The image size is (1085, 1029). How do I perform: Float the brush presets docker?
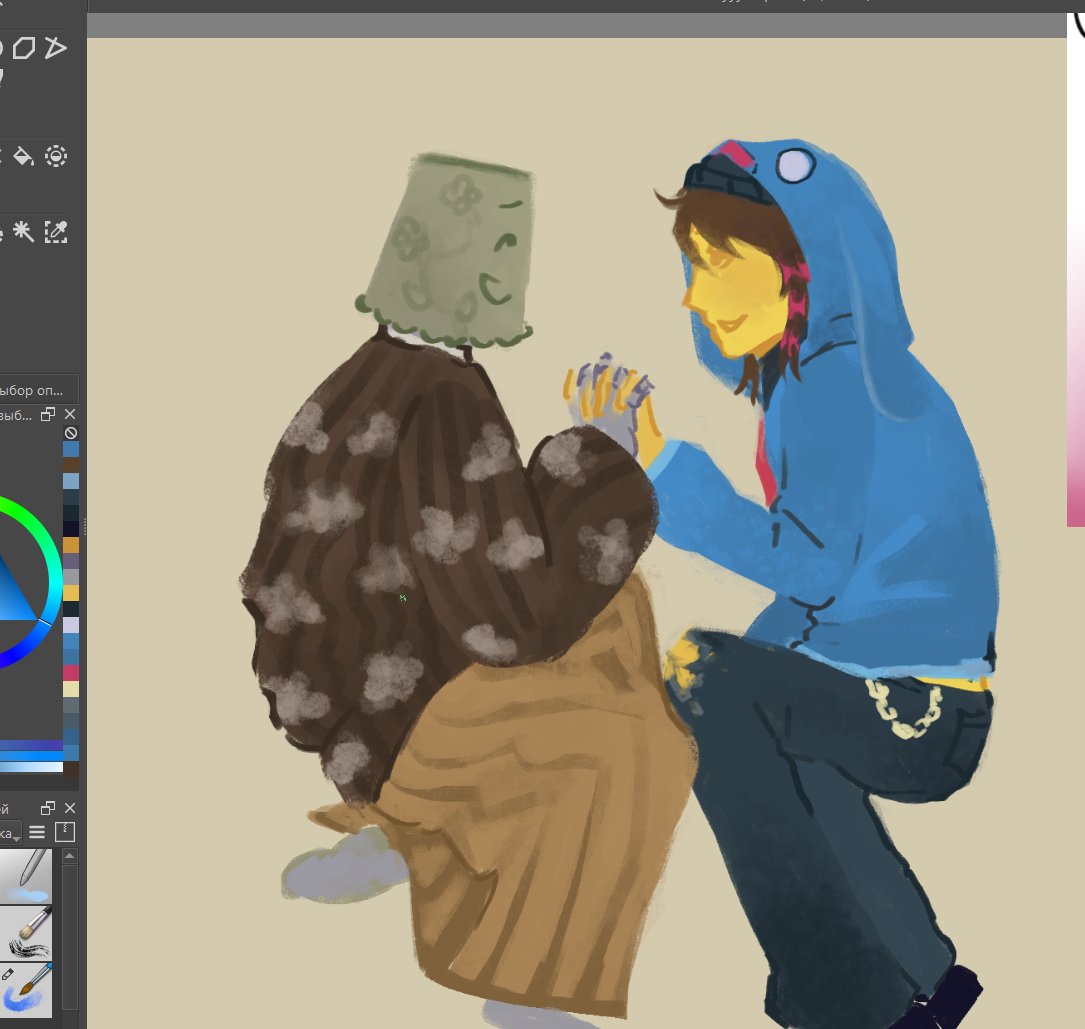coord(48,808)
